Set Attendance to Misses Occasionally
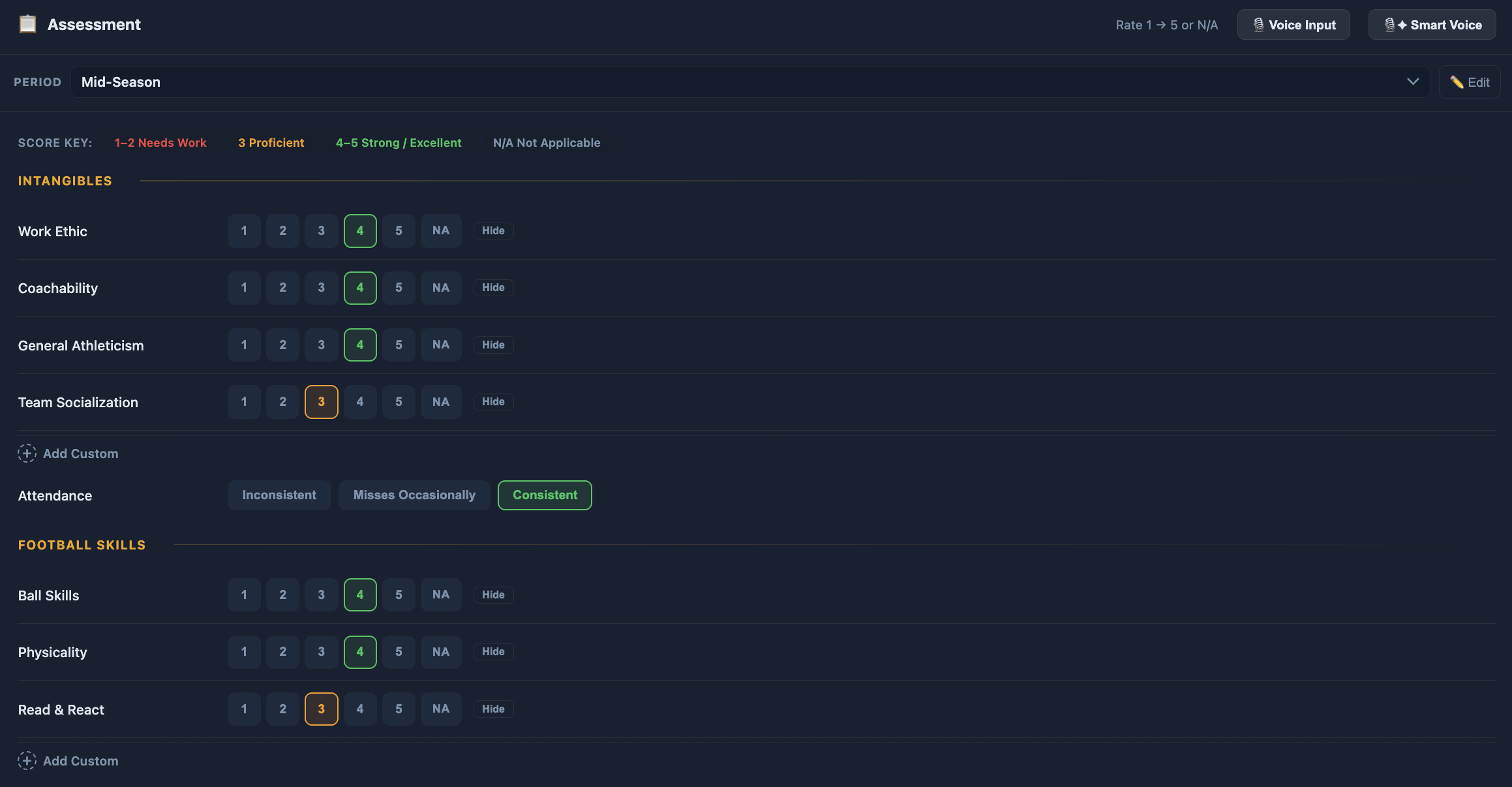Image resolution: width=1512 pixels, height=787 pixels. (414, 495)
